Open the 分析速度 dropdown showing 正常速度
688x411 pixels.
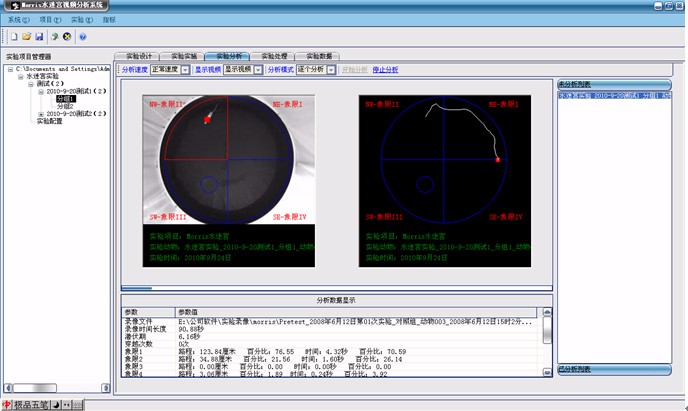click(187, 70)
